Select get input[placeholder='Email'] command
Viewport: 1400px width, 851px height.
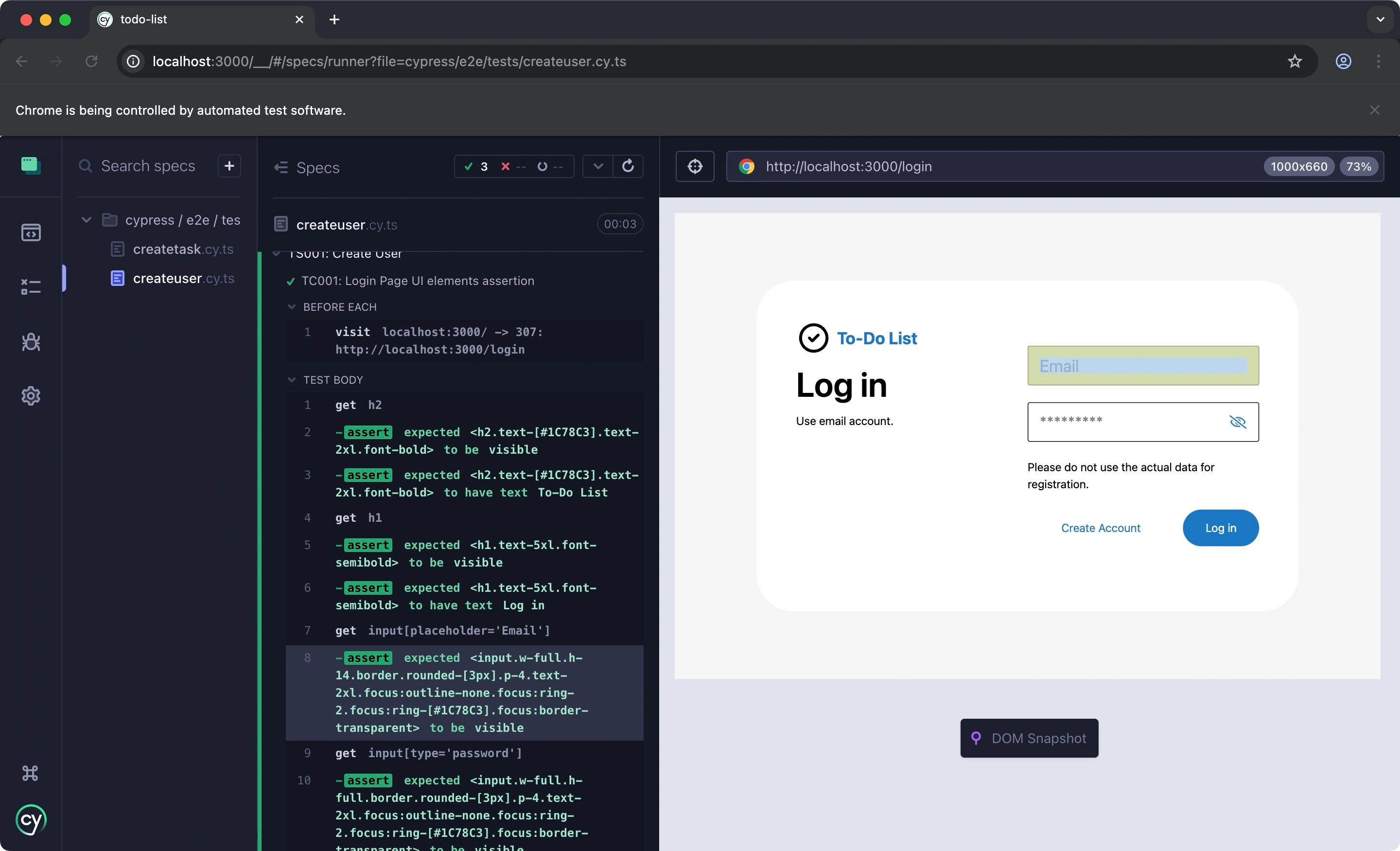[465, 630]
